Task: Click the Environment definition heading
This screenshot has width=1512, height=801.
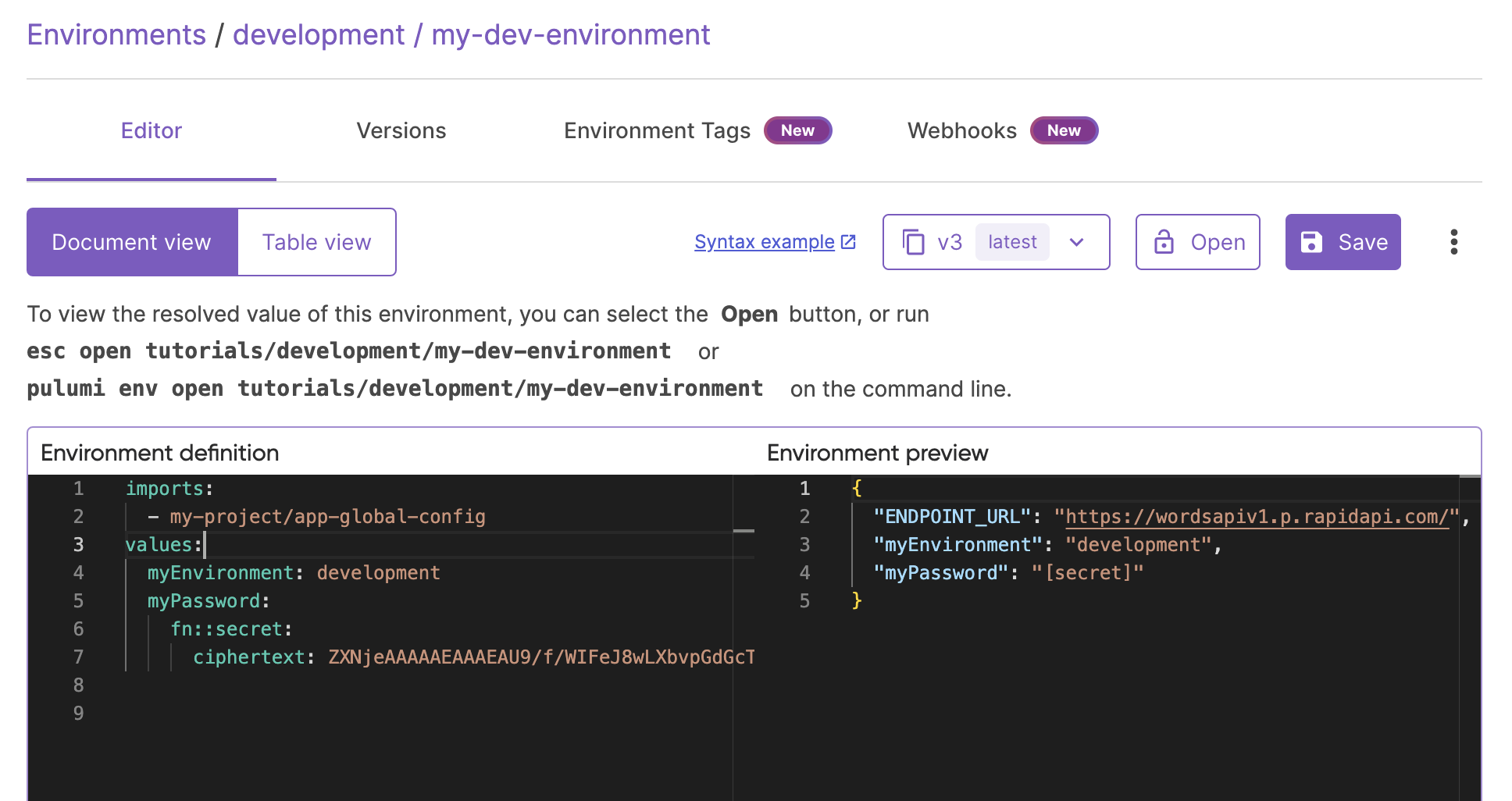Action: 160,453
